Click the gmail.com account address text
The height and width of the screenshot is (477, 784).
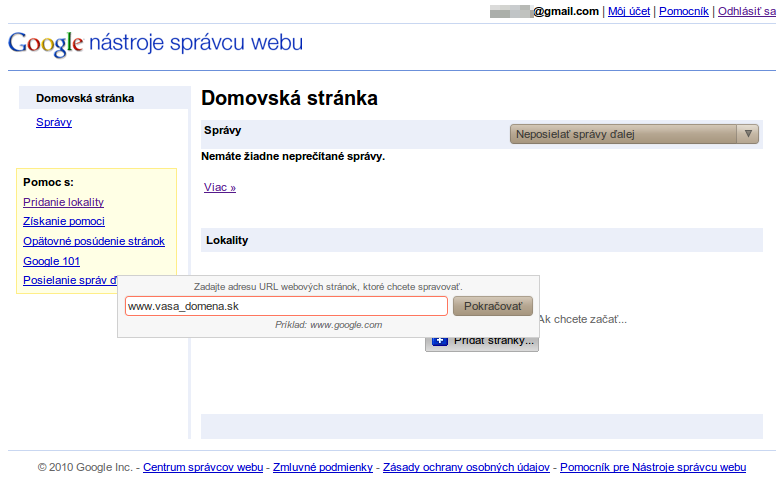(566, 11)
